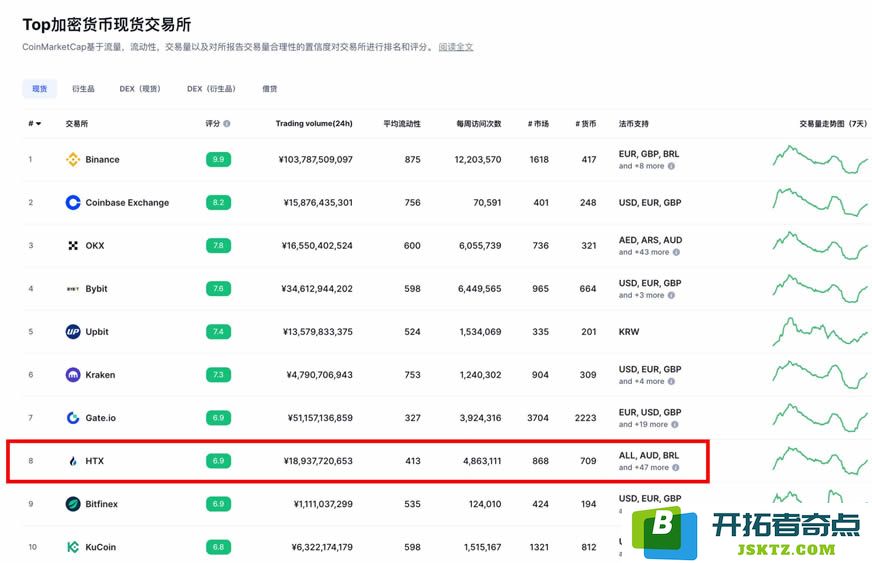Open the Bitfinex exchange name link

(x=102, y=504)
